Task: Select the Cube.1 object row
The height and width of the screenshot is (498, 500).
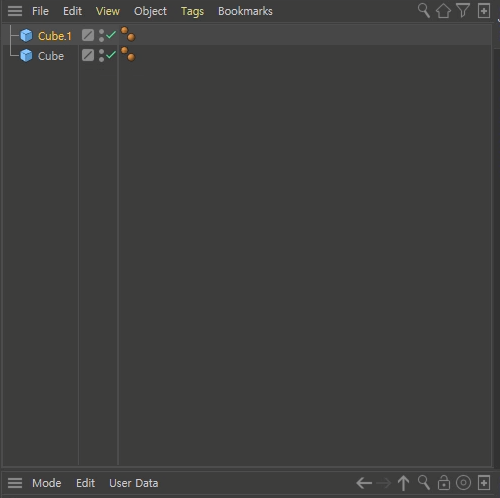Action: [247, 35]
